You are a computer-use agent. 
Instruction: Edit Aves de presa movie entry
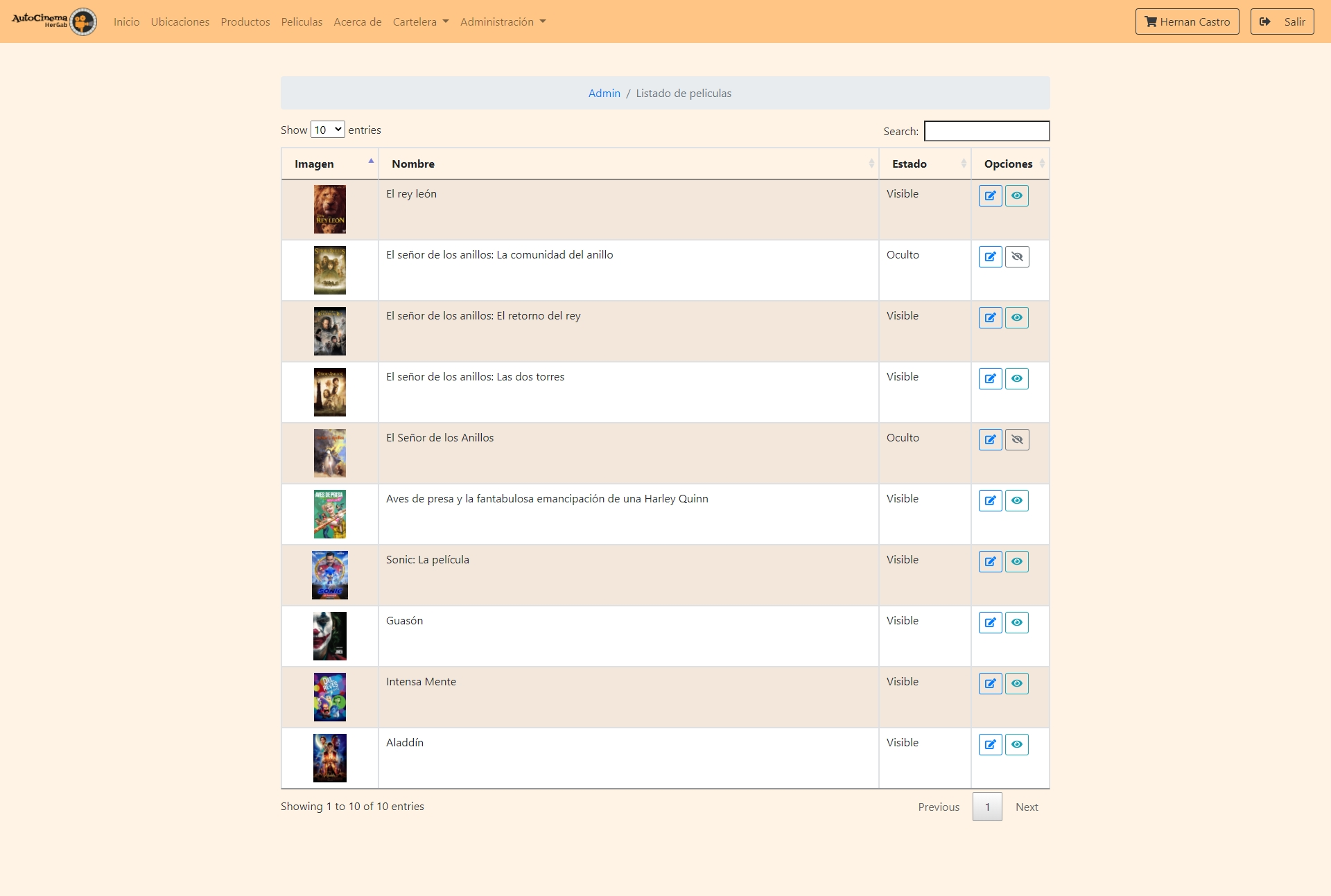[x=990, y=500]
